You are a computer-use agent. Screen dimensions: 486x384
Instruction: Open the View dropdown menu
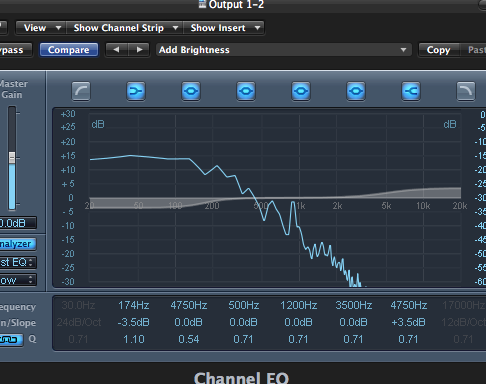[41, 28]
